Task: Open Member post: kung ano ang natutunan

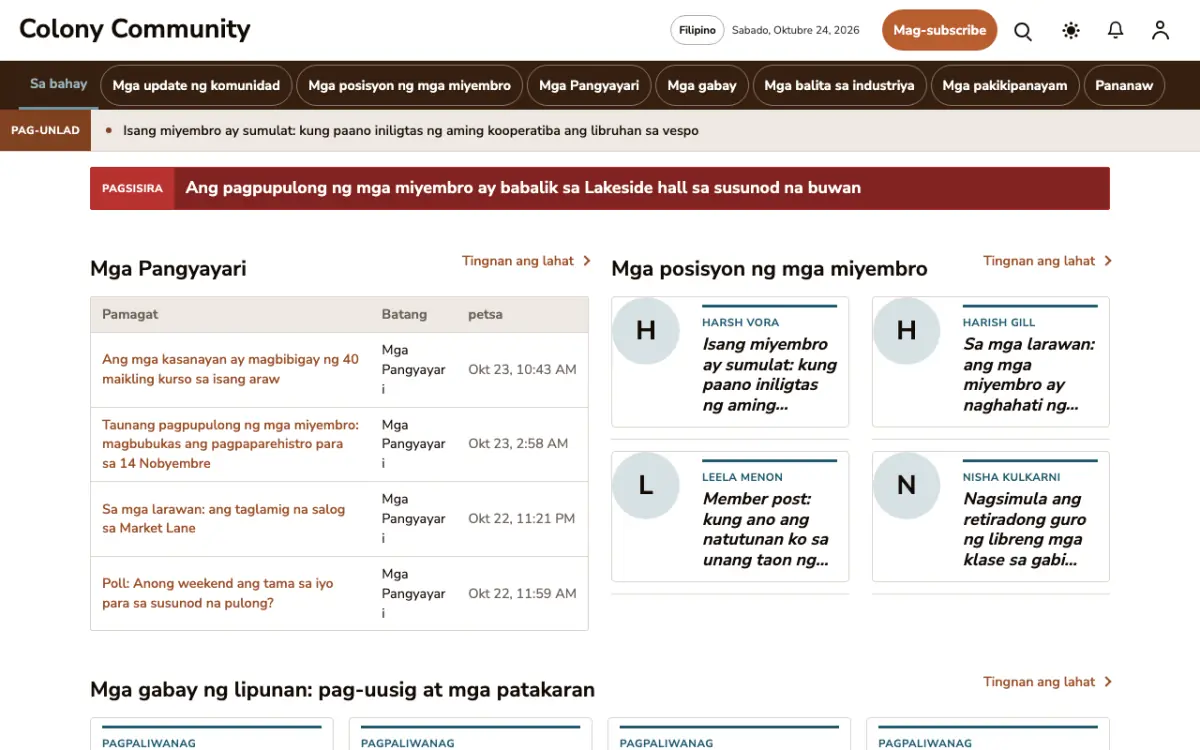Action: tap(766, 529)
